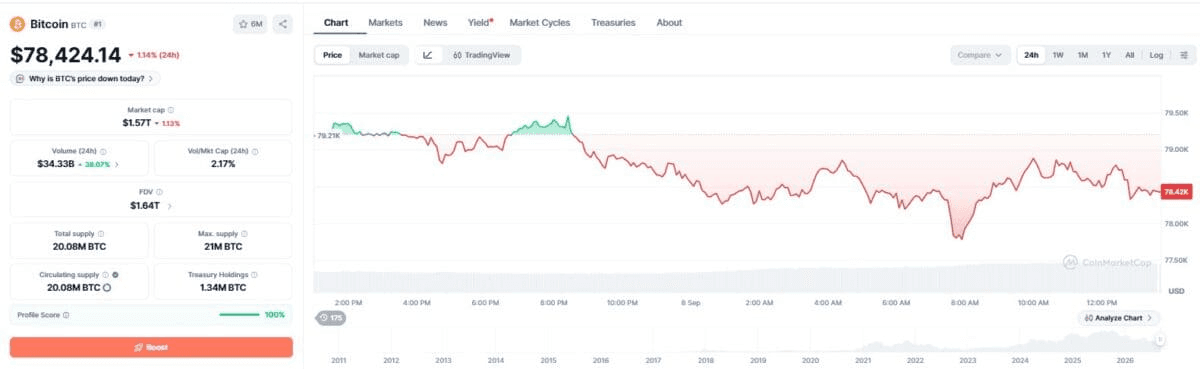
Task: Click the $34.33B volume value
Action: point(56,164)
